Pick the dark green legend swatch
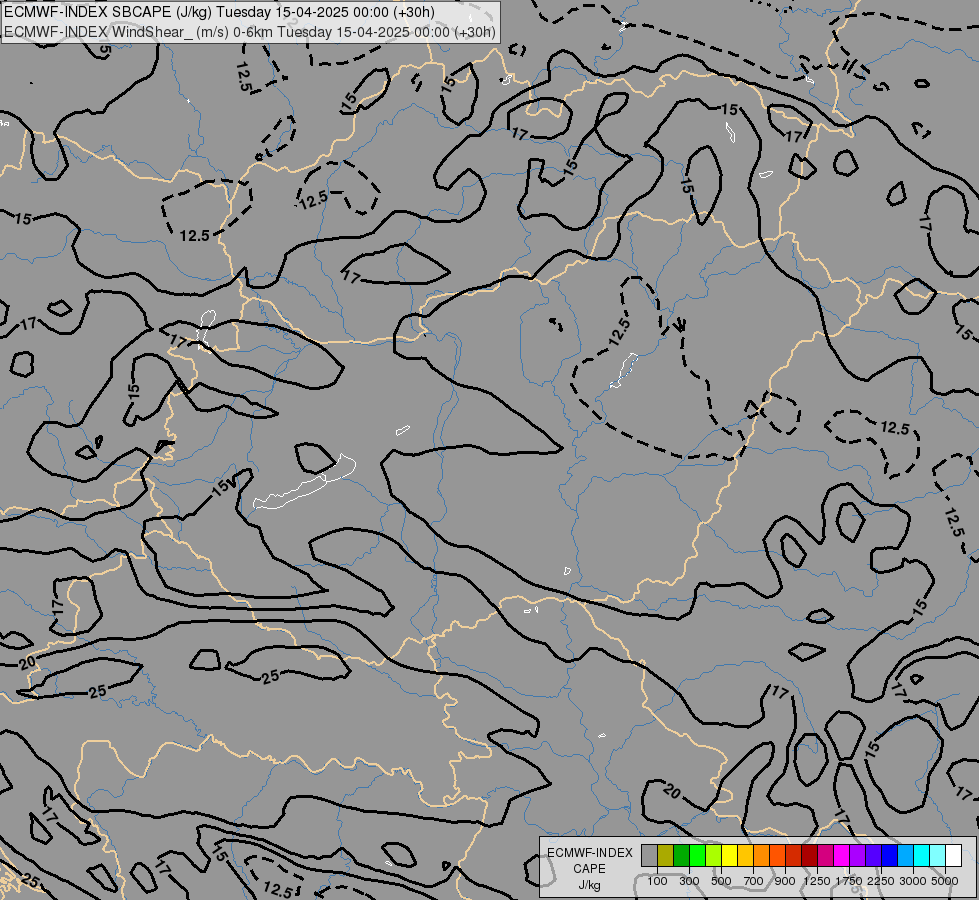This screenshot has height=900, width=979. click(x=681, y=856)
